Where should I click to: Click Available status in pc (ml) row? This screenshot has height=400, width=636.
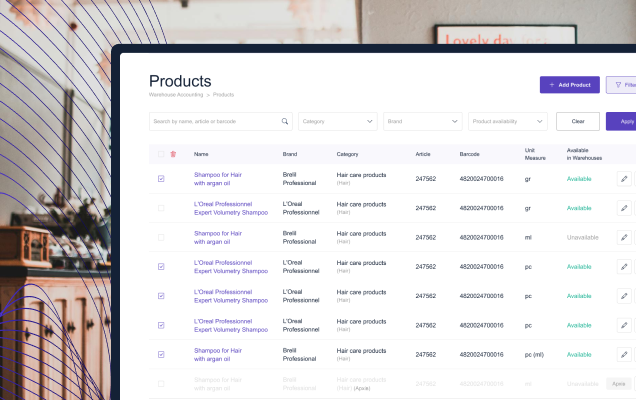[579, 355]
